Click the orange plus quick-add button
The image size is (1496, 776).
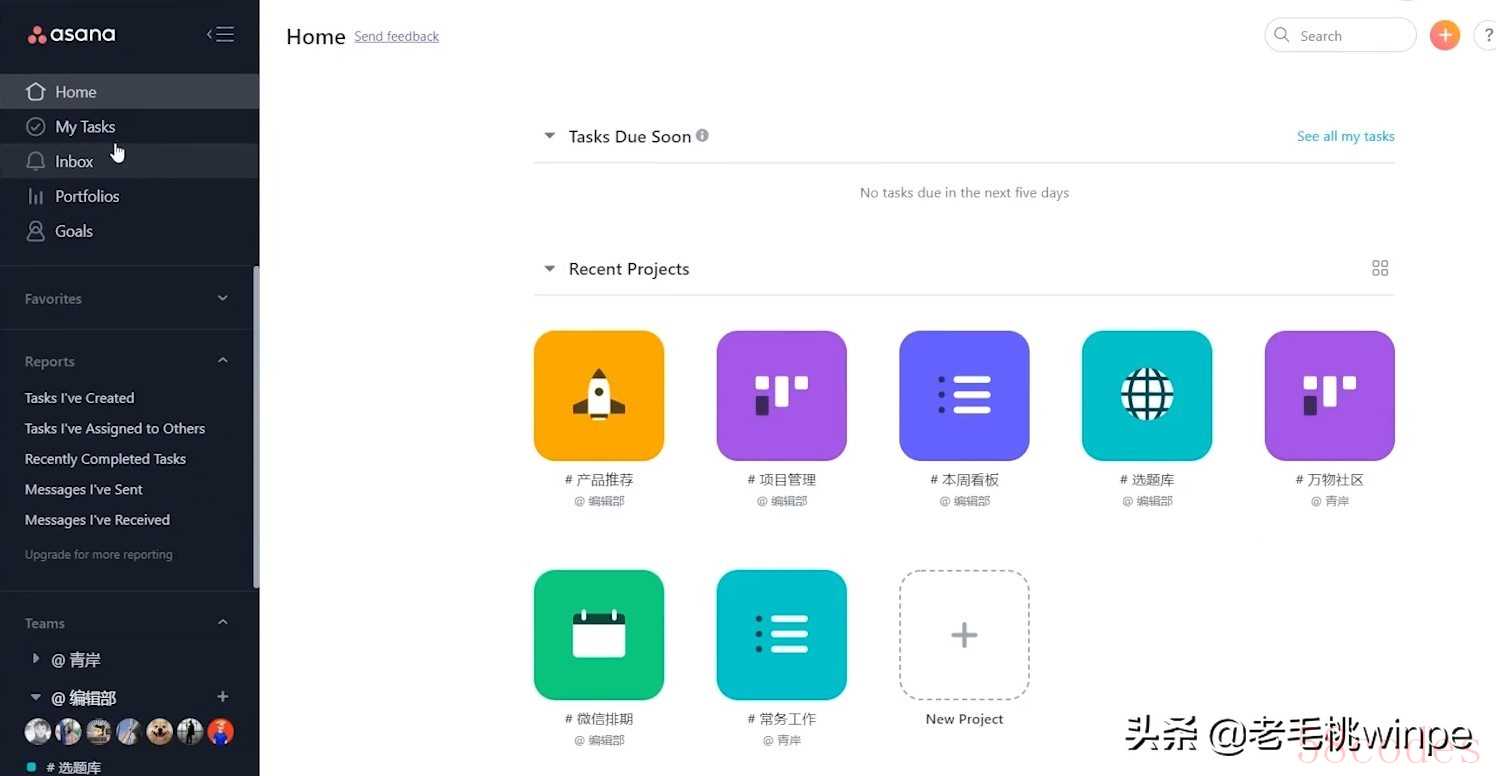click(x=1445, y=36)
